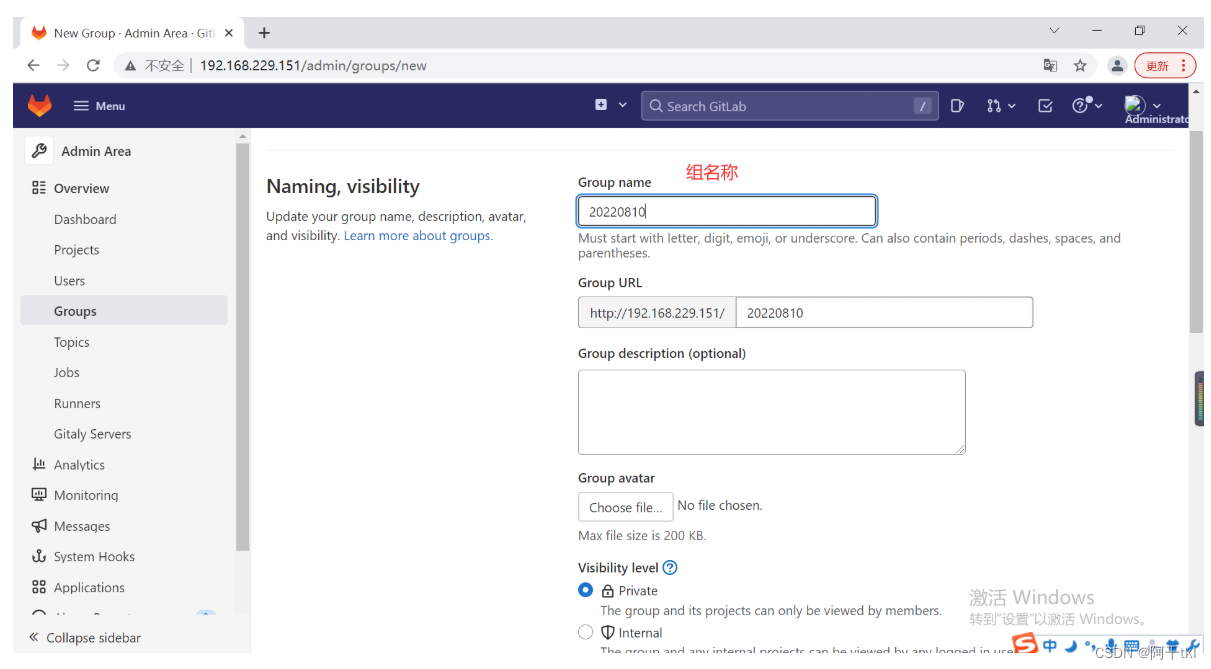Click the Choose file button for group avatar
Image resolution: width=1211 pixels, height=669 pixels.
625,506
